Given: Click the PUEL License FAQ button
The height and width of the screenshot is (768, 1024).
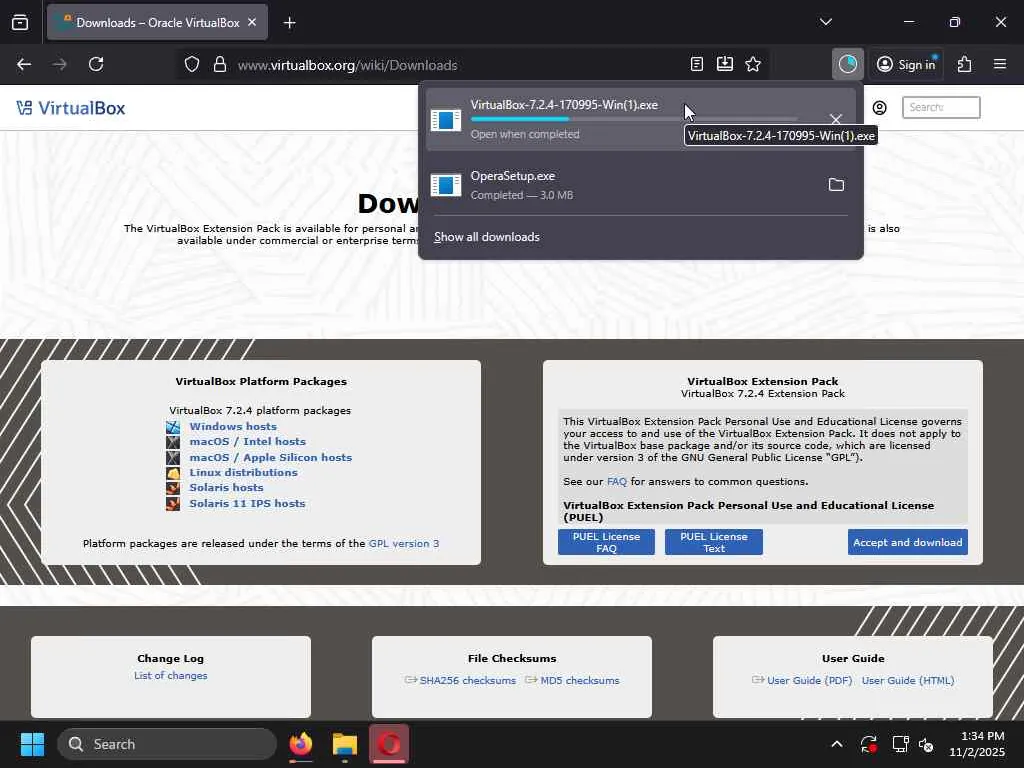Looking at the screenshot, I should point(606,542).
